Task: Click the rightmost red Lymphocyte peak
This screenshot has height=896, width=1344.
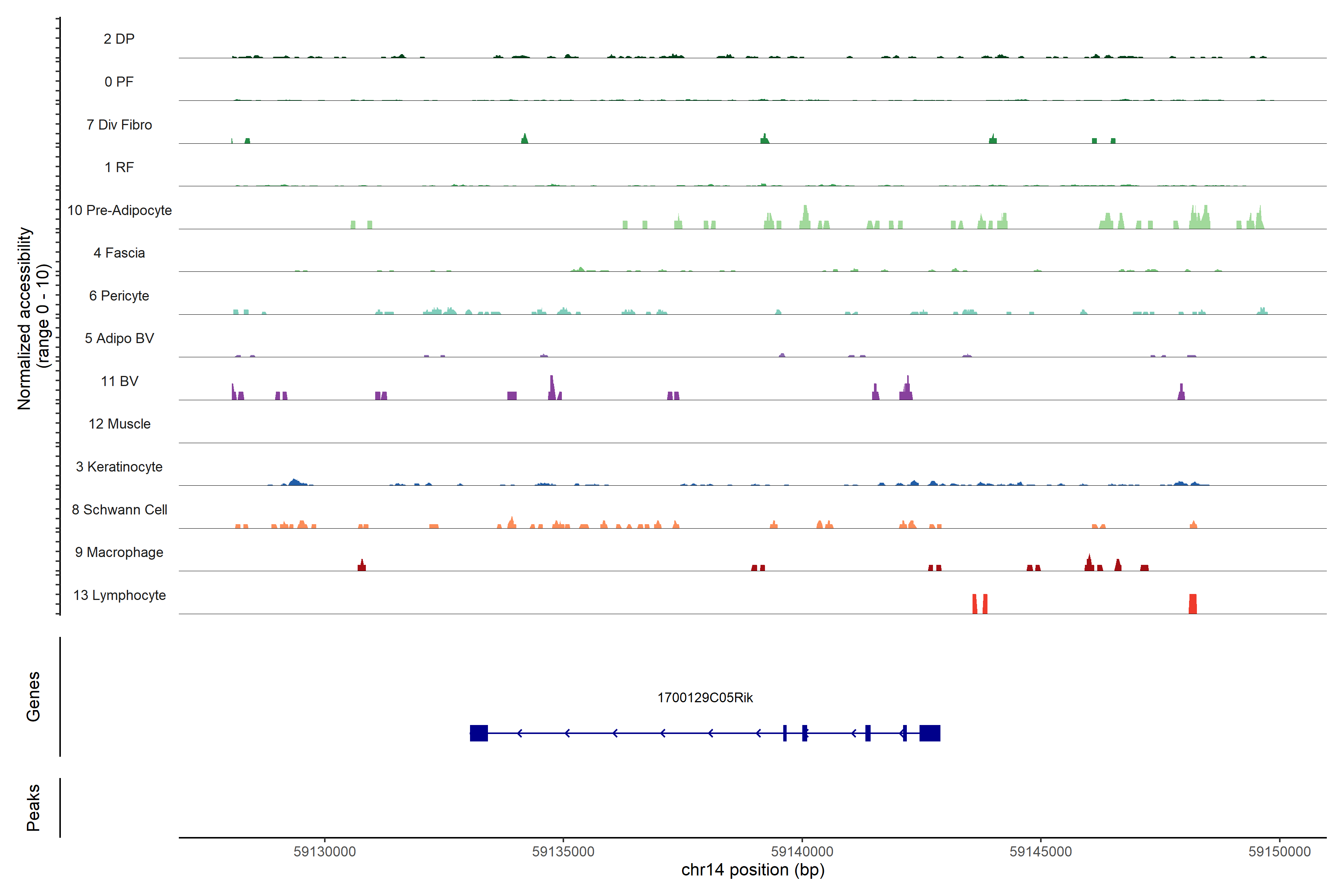Action: click(1192, 604)
